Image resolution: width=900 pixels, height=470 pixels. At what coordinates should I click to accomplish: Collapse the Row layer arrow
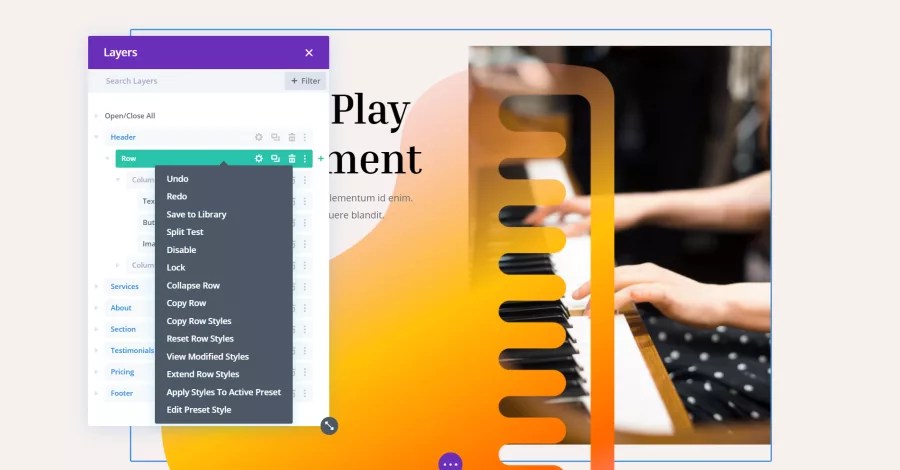107,158
